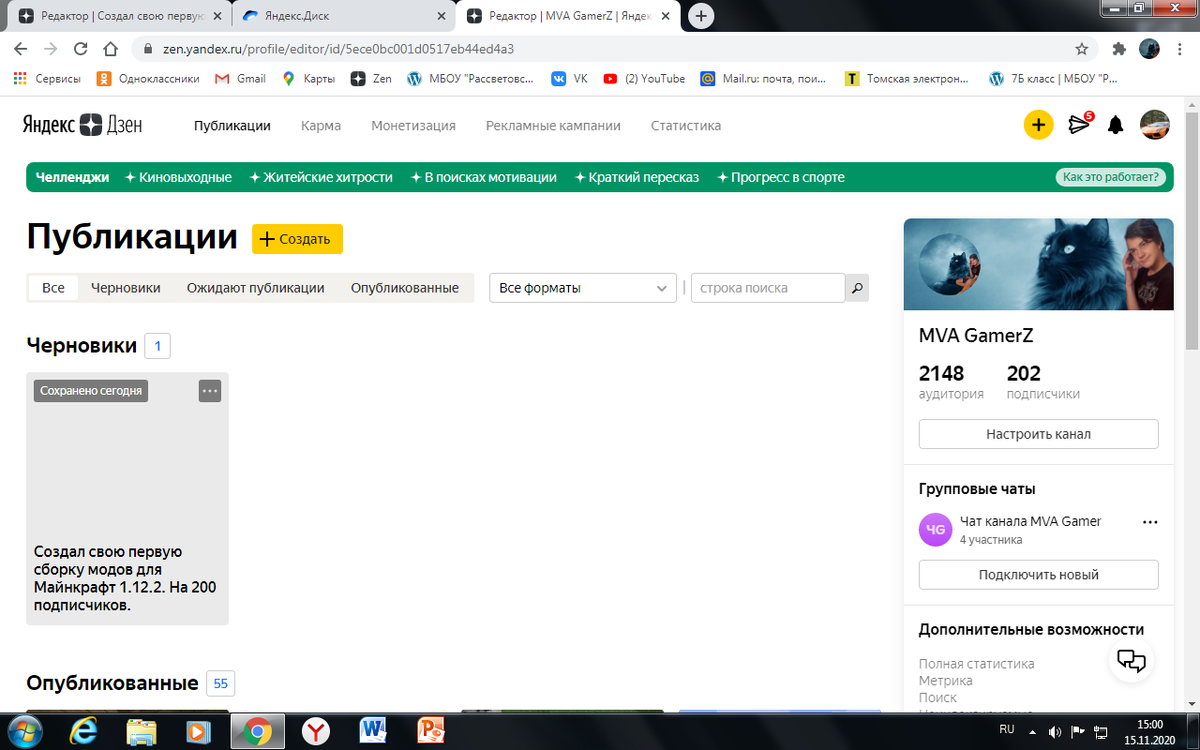Open the Chrome extensions puzzle icon
Screen dimensions: 1200x750
pos(1119,48)
